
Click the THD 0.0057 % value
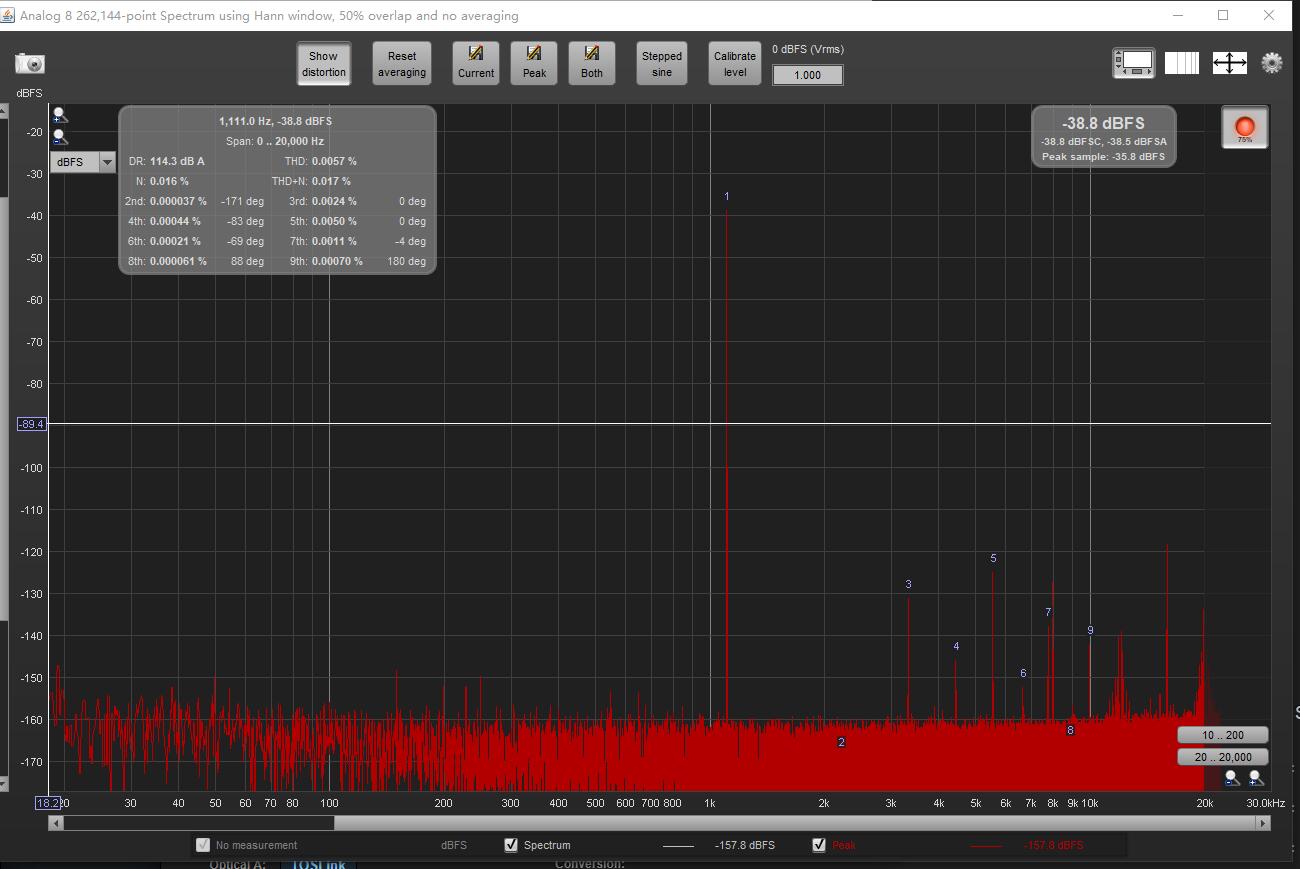pos(334,161)
